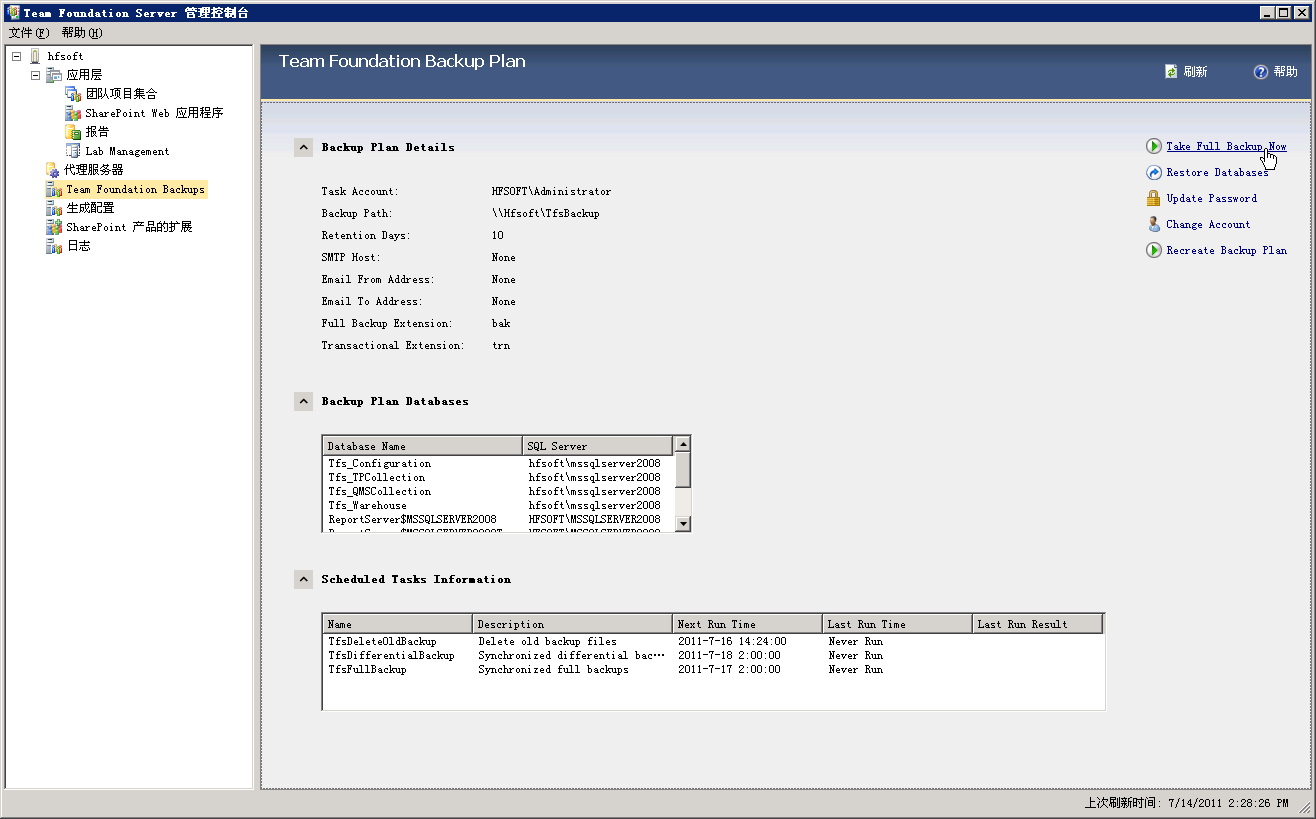The width and height of the screenshot is (1316, 819).
Task: Click the 团队项目集合 icon
Action: point(73,94)
